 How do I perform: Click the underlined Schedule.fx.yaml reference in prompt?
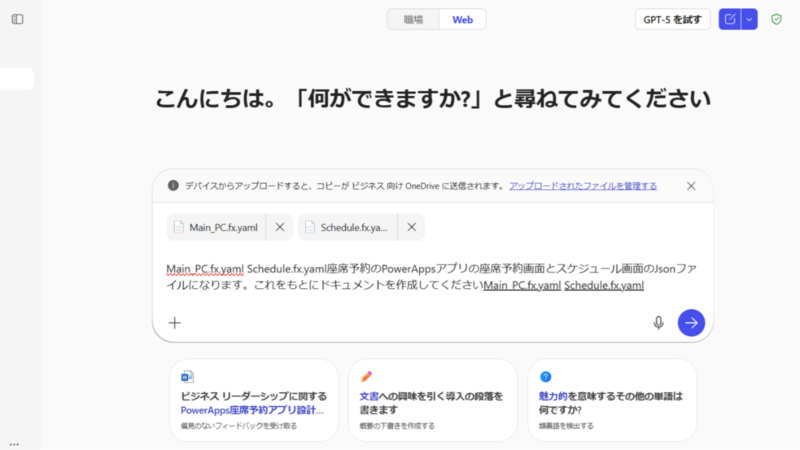[604, 285]
